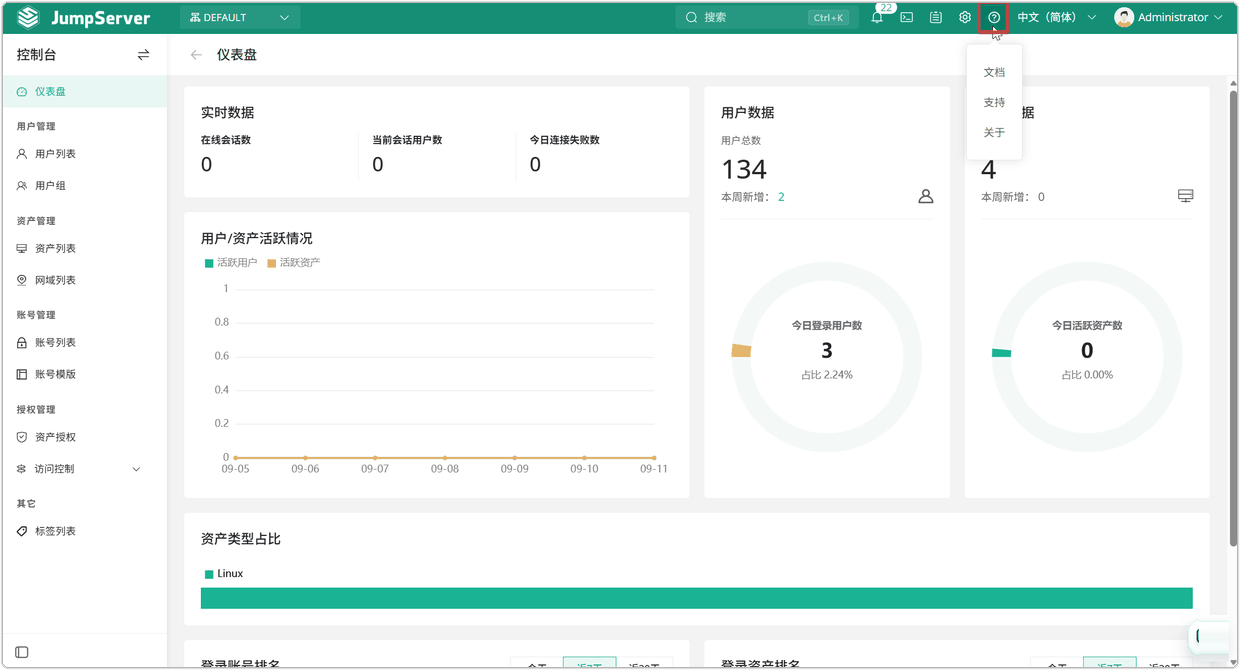Click the user icon in 用户数据 card
Screen dimensions: 1240x670
926,197
